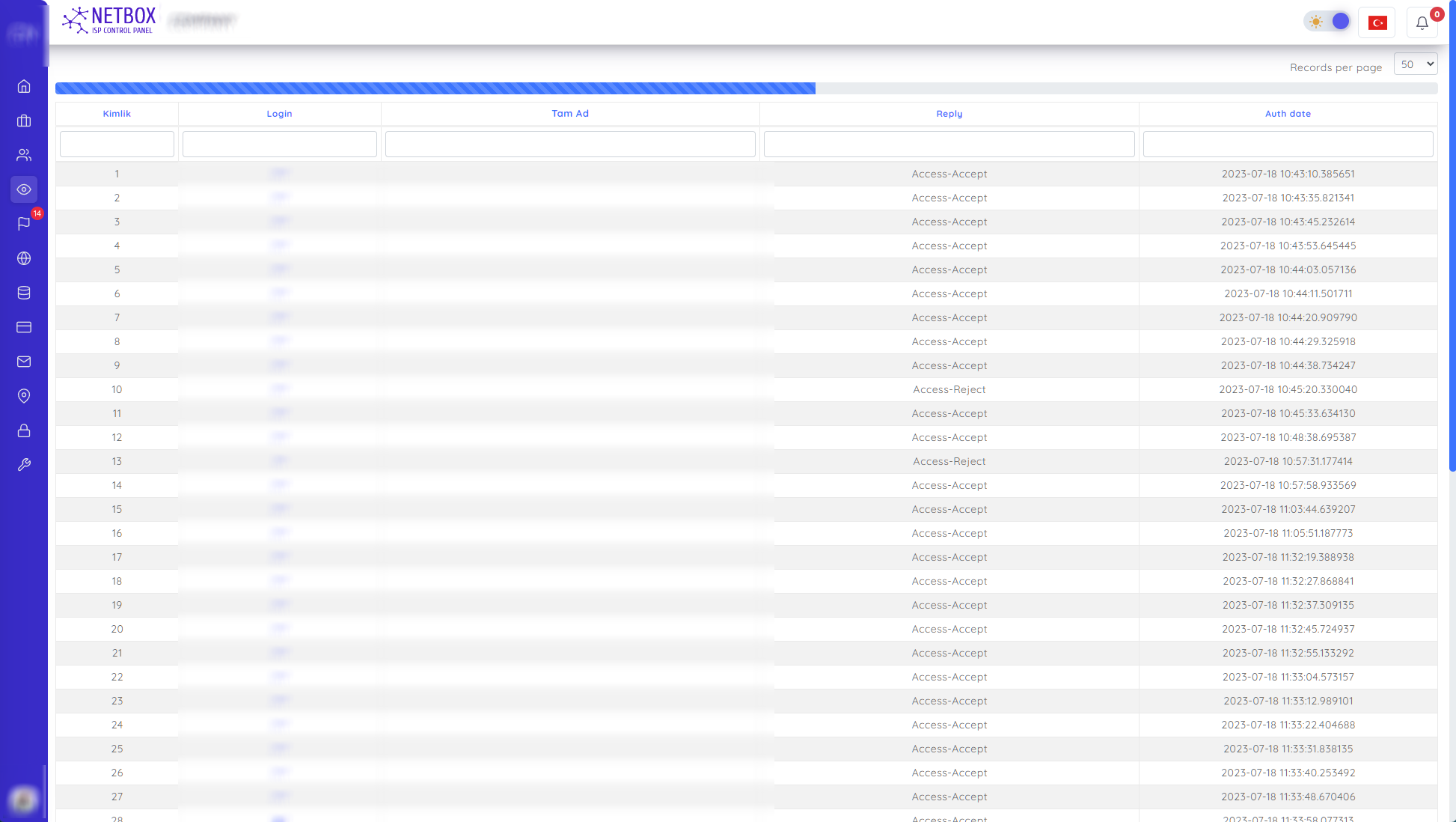Image resolution: width=1456 pixels, height=822 pixels.
Task: Click the flag icon with badge 14
Action: click(24, 224)
